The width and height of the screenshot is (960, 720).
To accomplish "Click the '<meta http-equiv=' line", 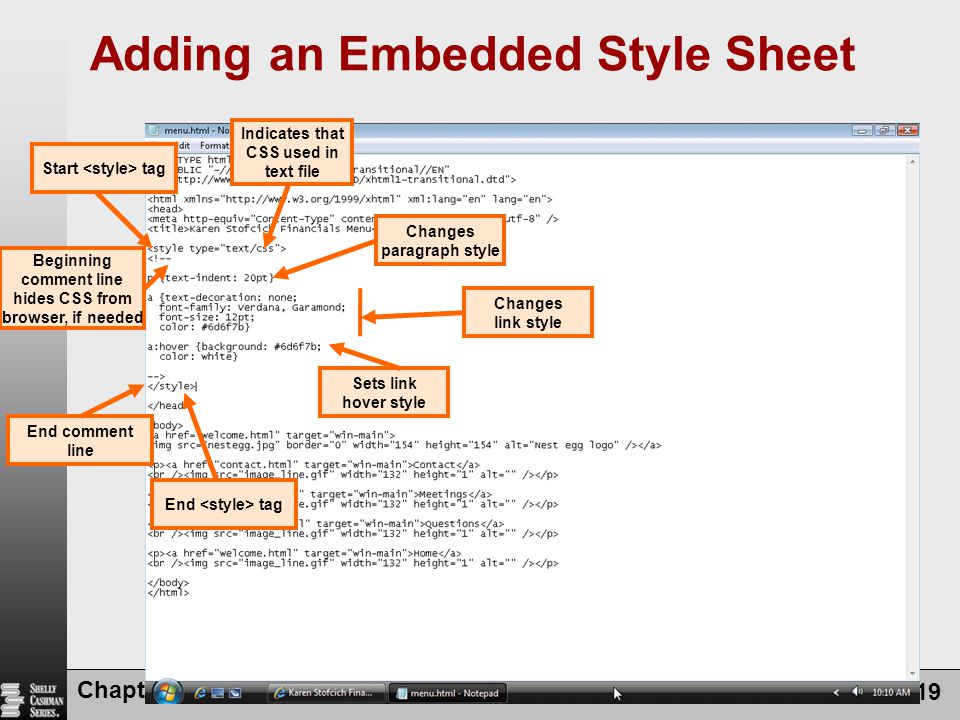I will tap(353, 219).
